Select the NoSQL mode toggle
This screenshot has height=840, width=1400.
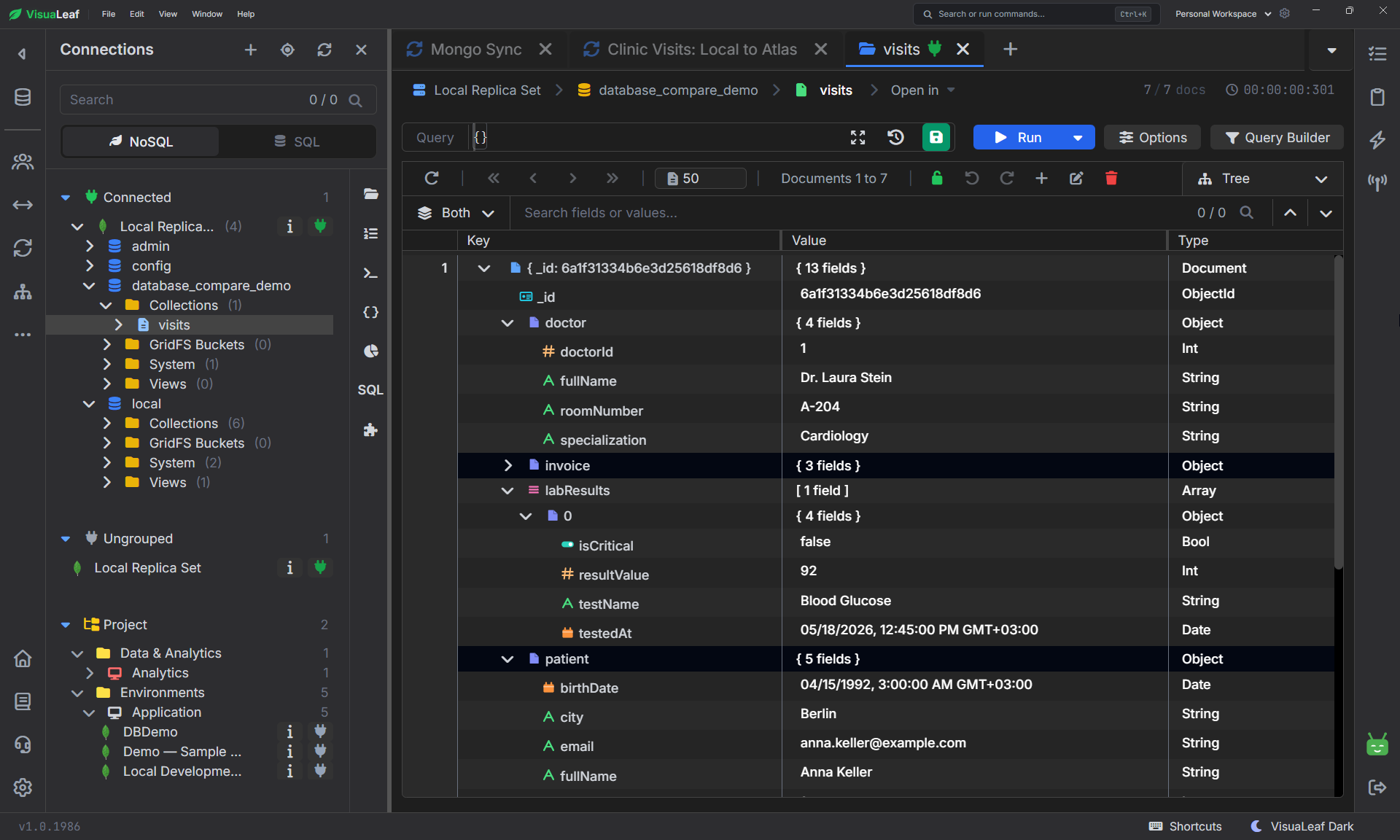click(141, 141)
